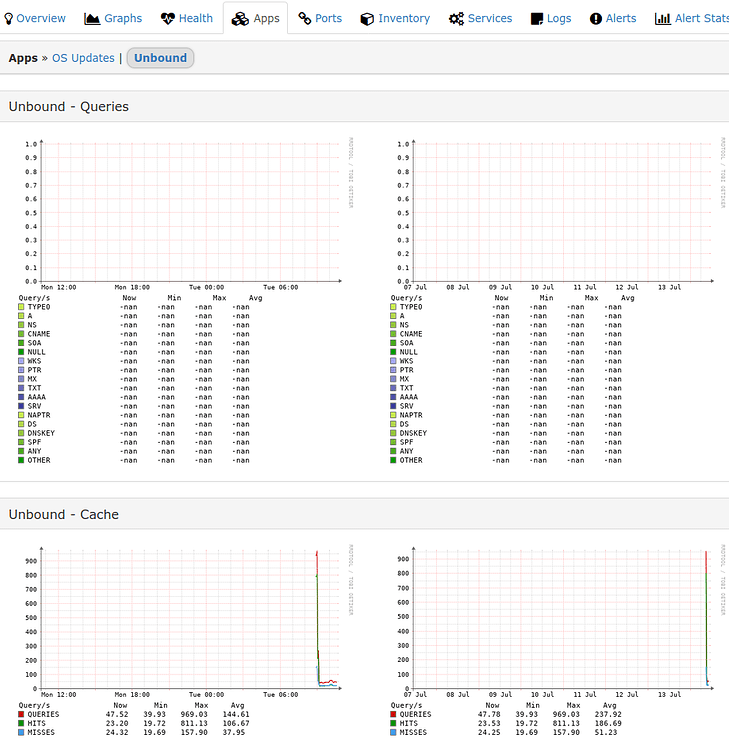Click the Alert Stats bar-chart icon
The height and width of the screenshot is (750, 729).
pos(663,19)
